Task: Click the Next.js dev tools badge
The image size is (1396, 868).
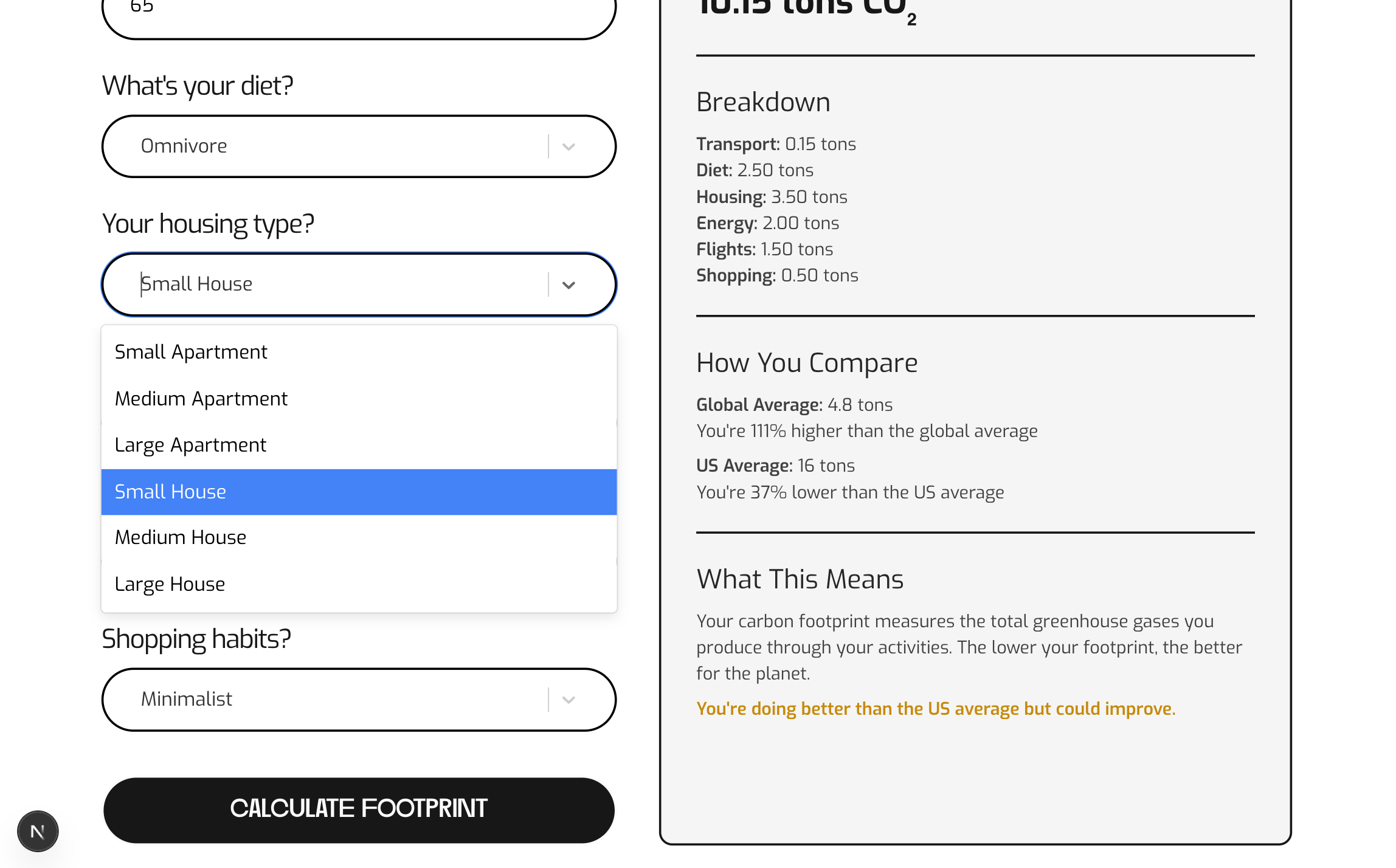Action: [38, 831]
